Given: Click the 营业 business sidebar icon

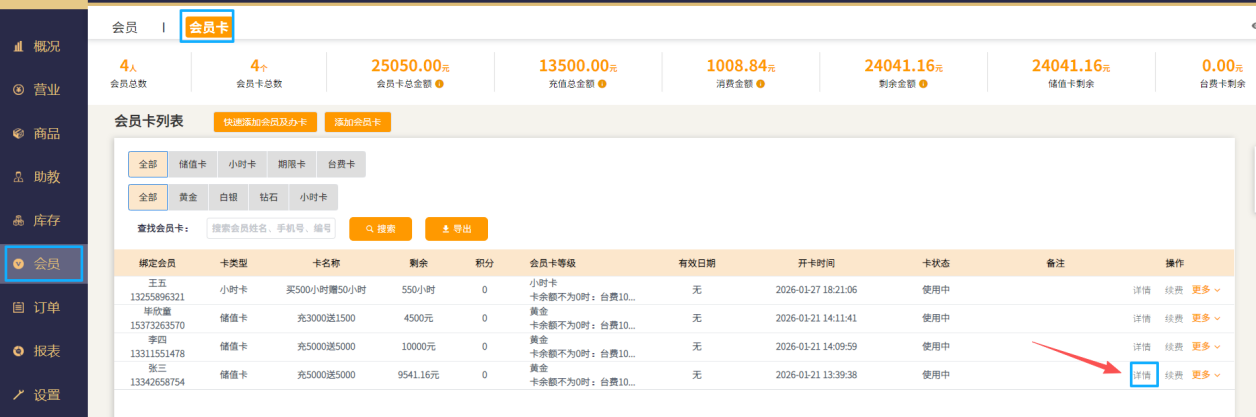Looking at the screenshot, I should point(18,90).
